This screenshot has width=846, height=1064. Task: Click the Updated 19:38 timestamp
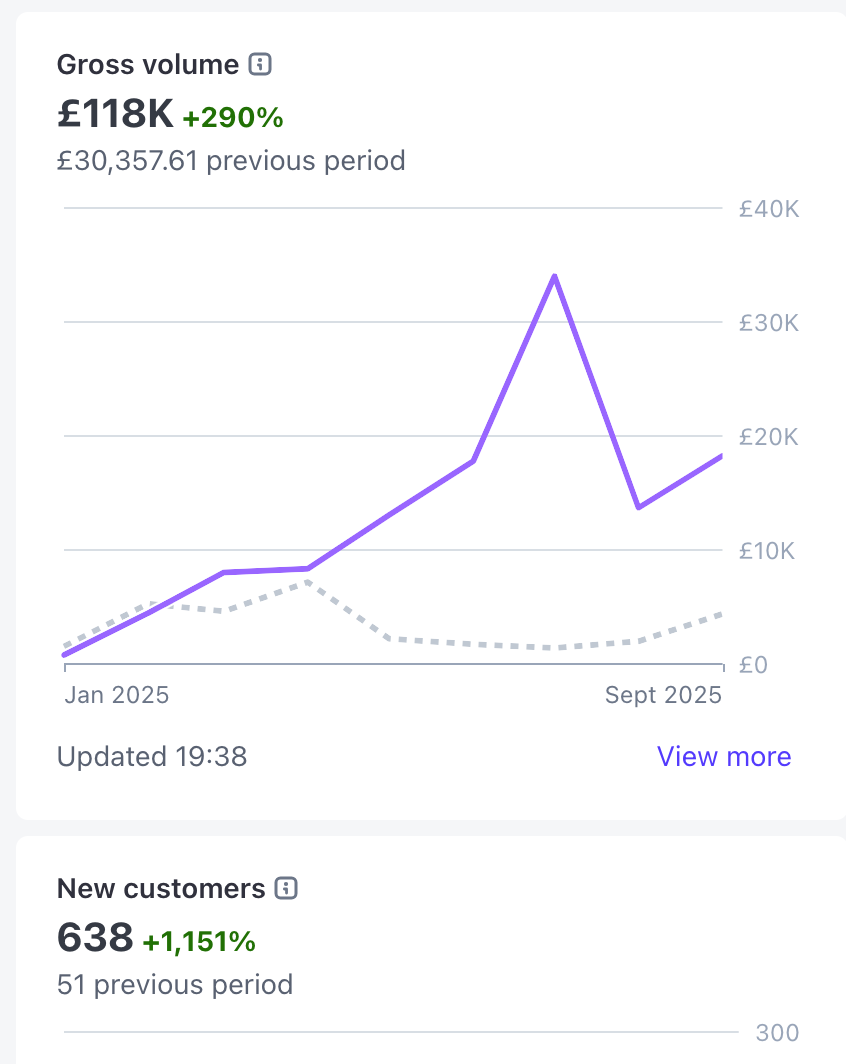[x=152, y=756]
